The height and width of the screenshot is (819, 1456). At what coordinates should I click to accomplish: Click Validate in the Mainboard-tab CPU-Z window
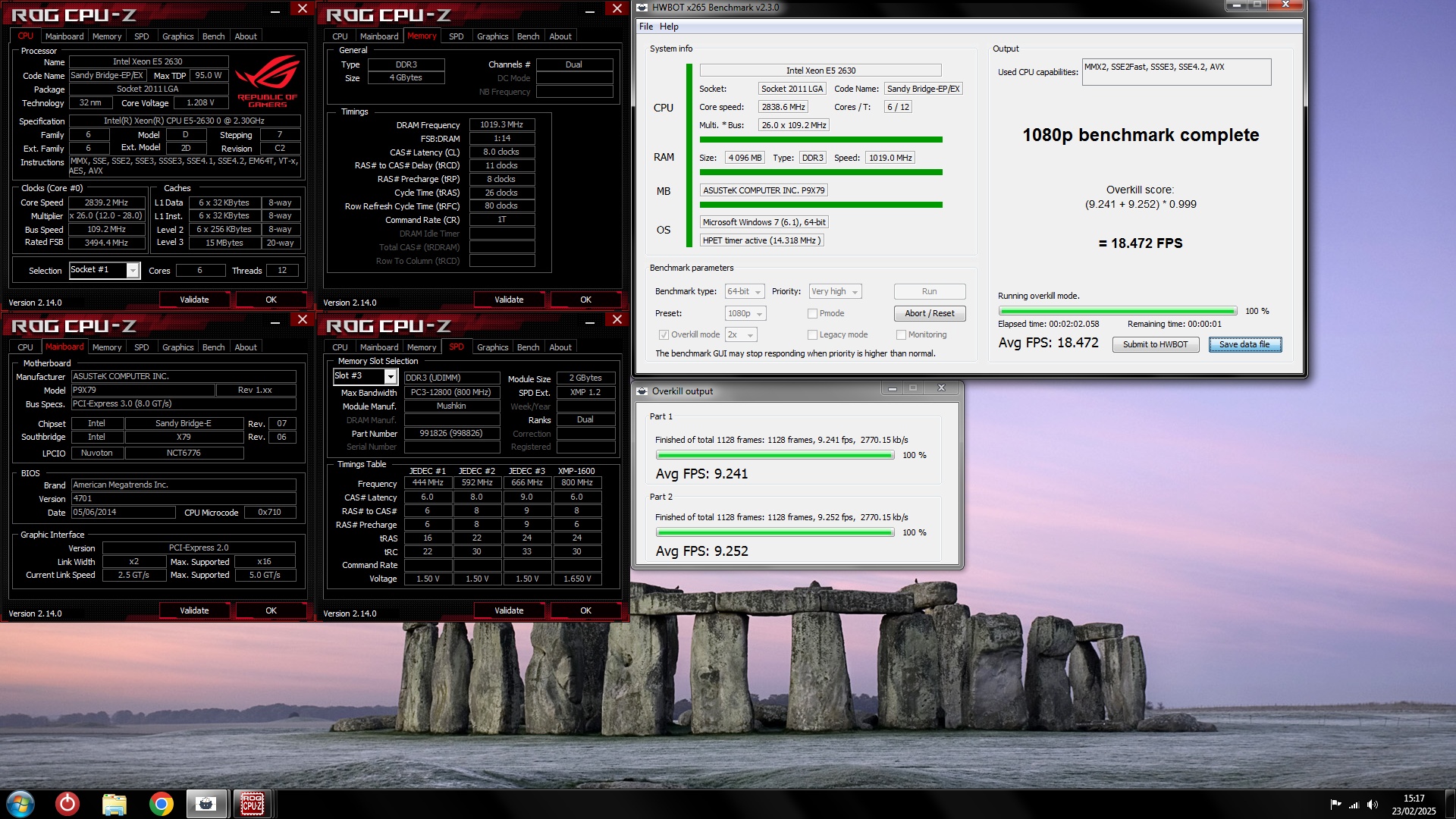[x=194, y=610]
